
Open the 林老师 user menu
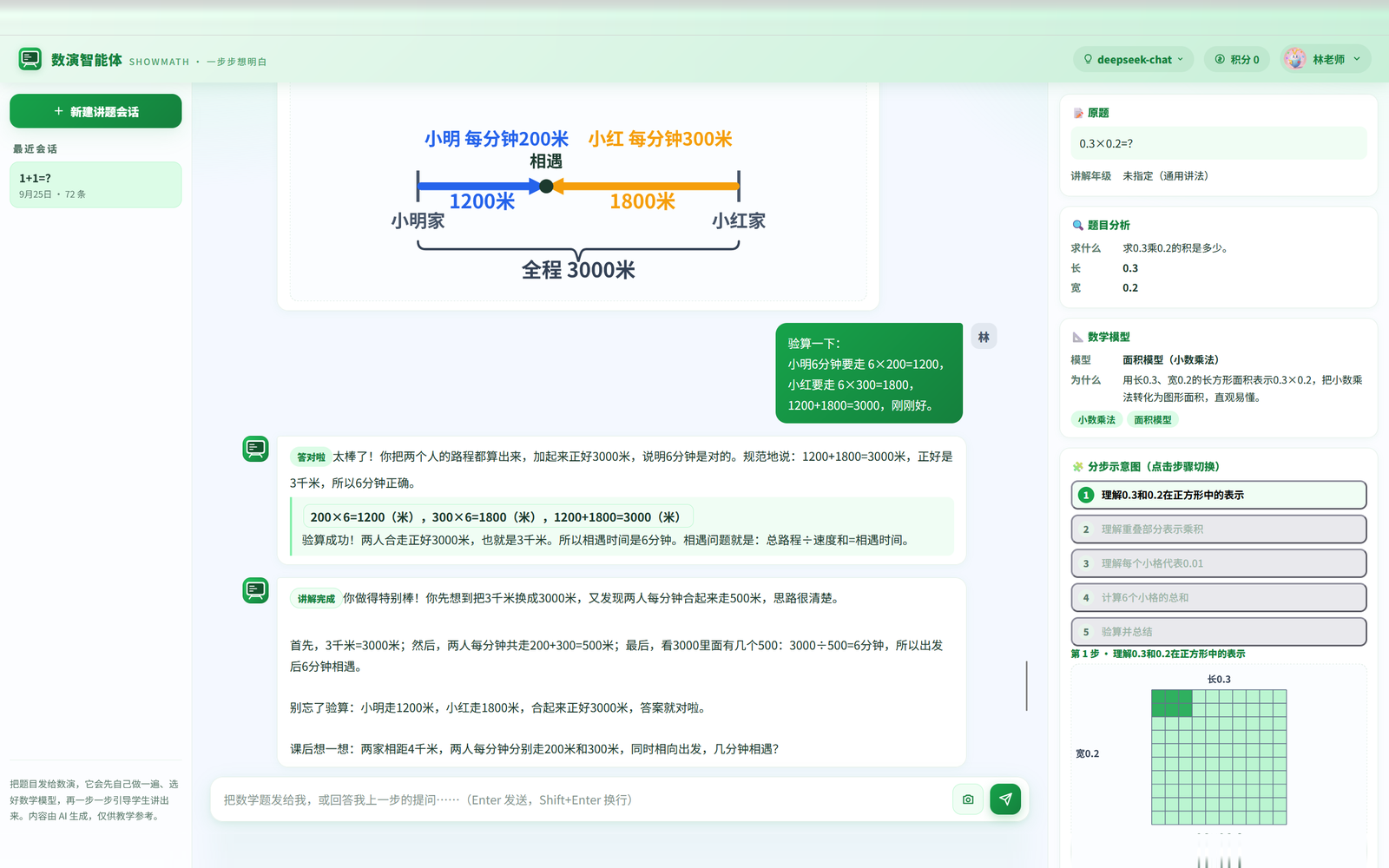click(1326, 59)
